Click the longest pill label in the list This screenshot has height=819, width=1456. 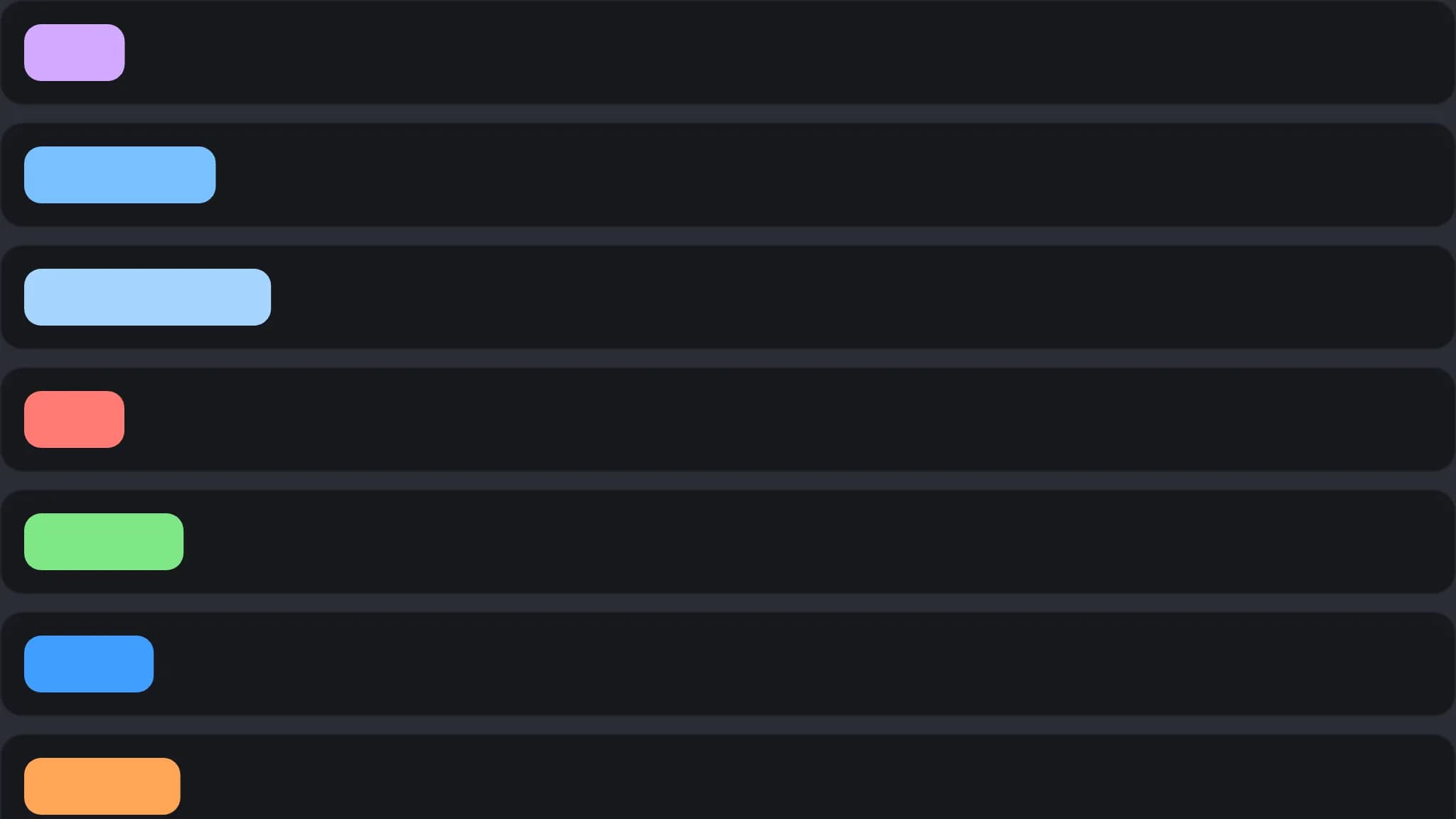[148, 297]
